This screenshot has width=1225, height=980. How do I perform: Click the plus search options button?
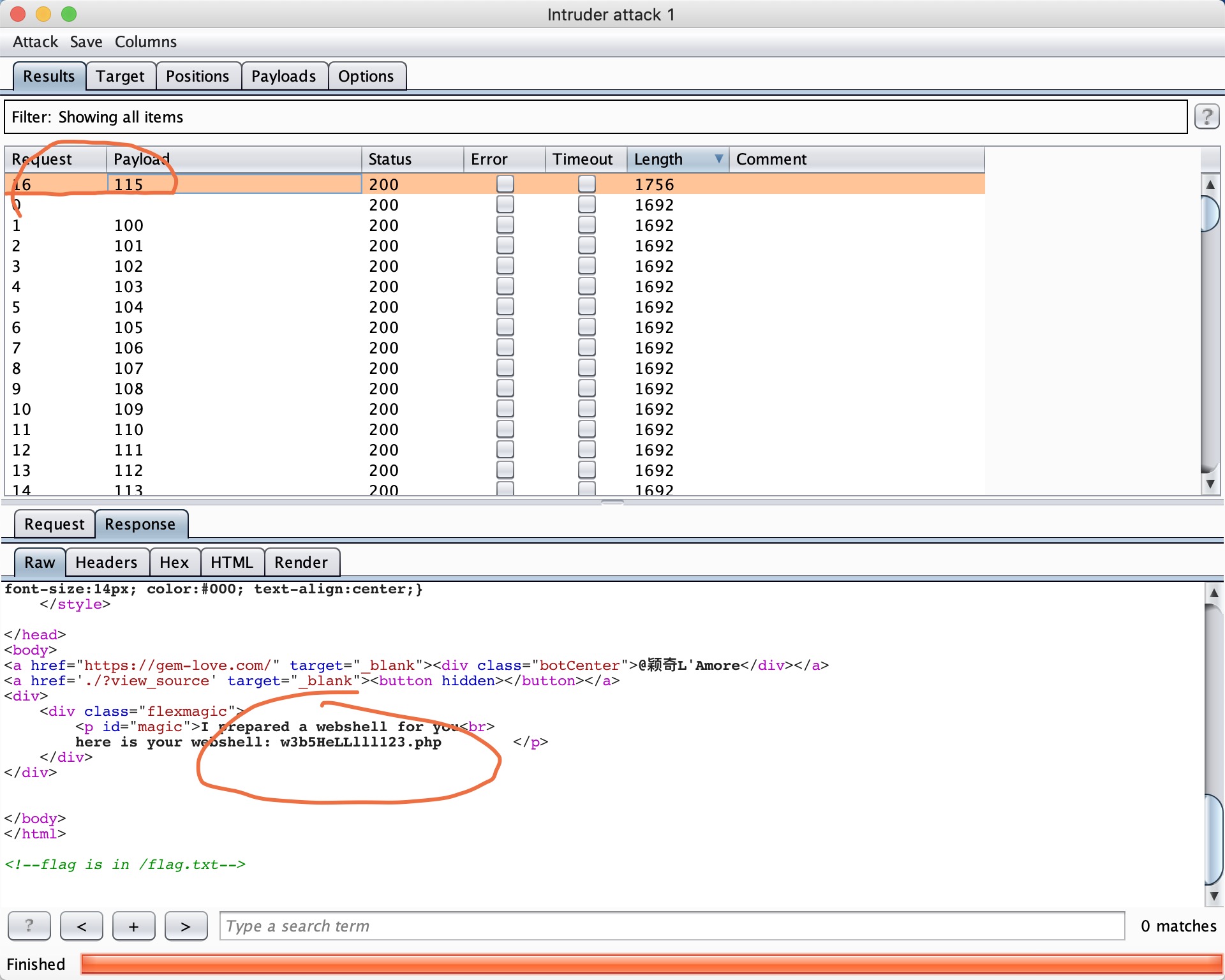click(133, 926)
